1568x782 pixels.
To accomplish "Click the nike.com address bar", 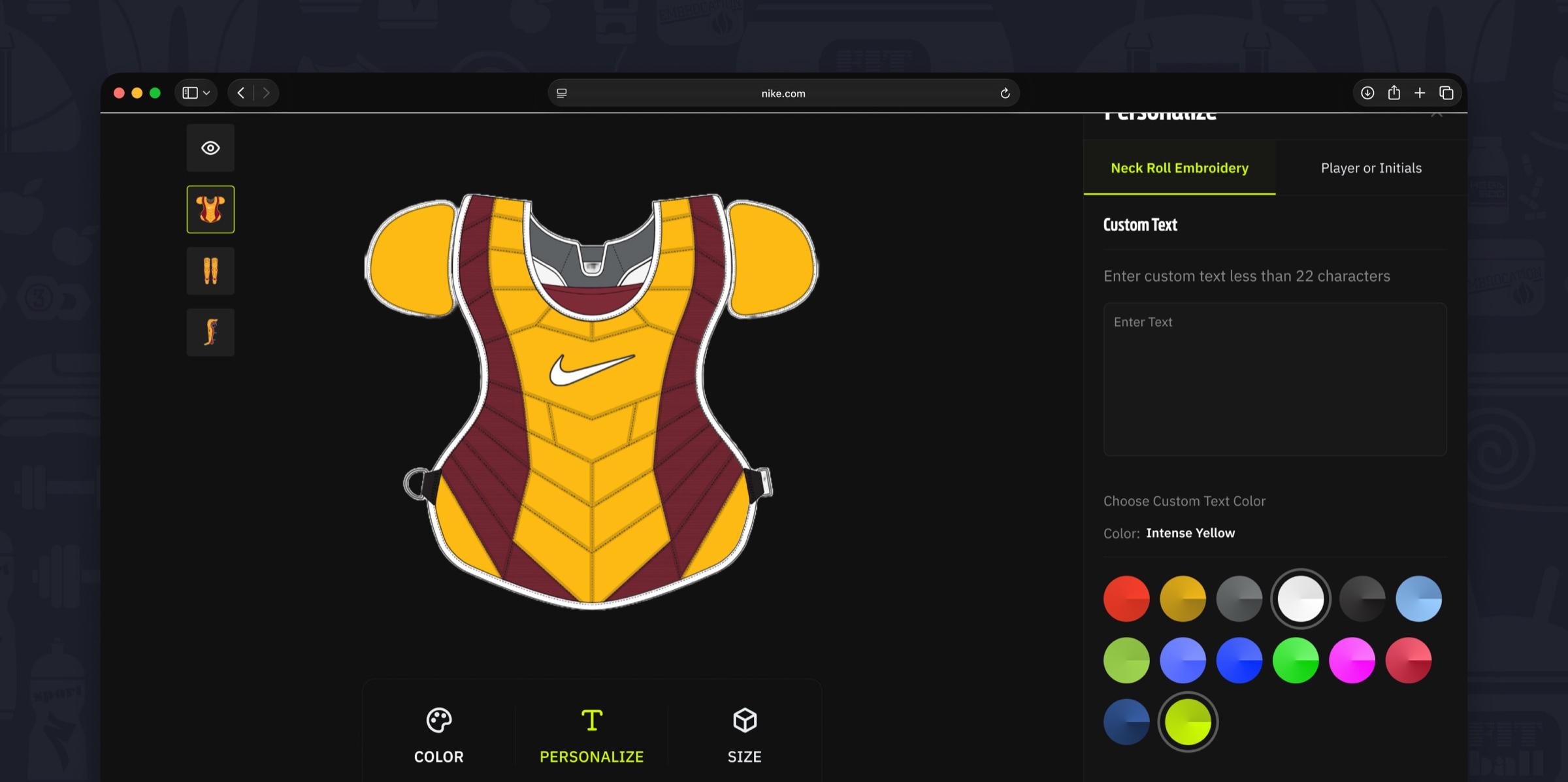I will [783, 93].
